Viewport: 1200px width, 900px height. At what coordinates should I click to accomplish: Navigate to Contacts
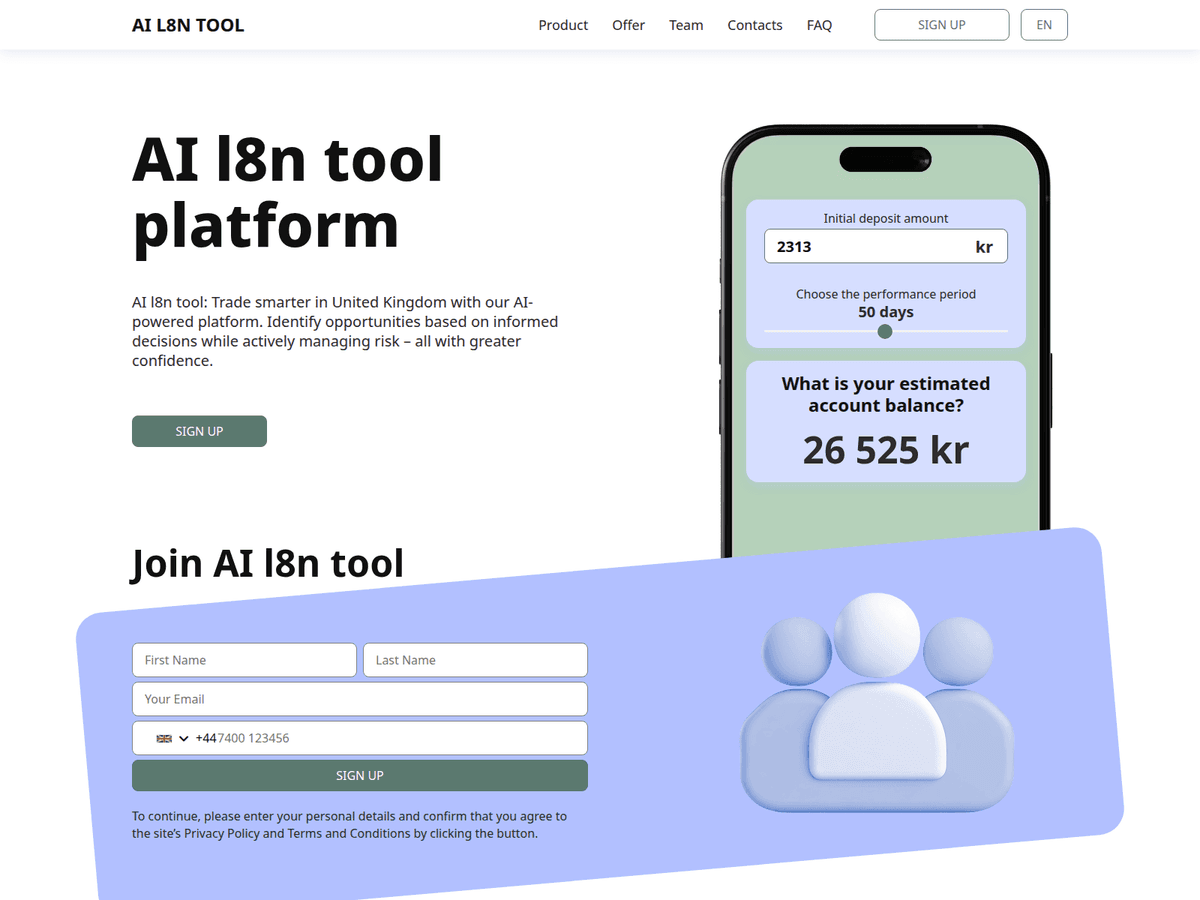coord(755,25)
